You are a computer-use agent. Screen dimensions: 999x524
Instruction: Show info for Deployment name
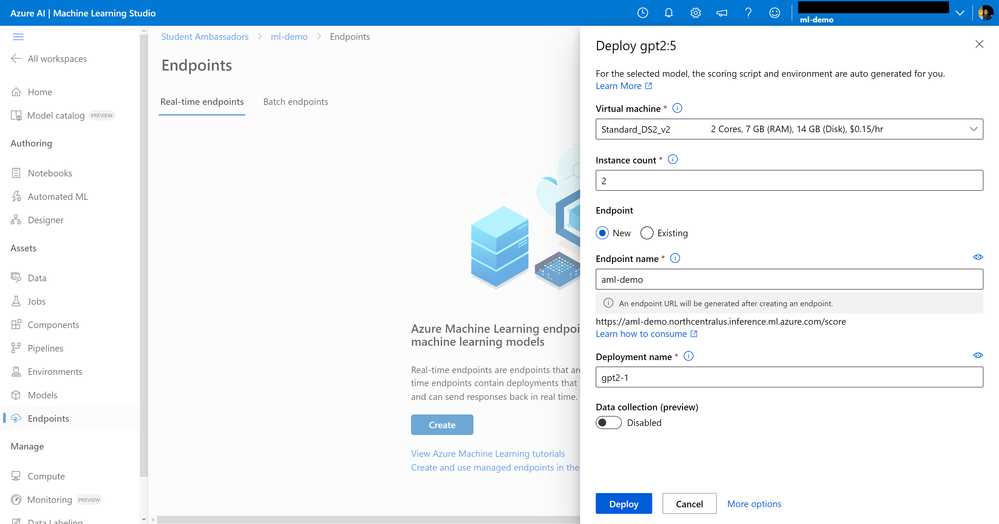coord(689,356)
